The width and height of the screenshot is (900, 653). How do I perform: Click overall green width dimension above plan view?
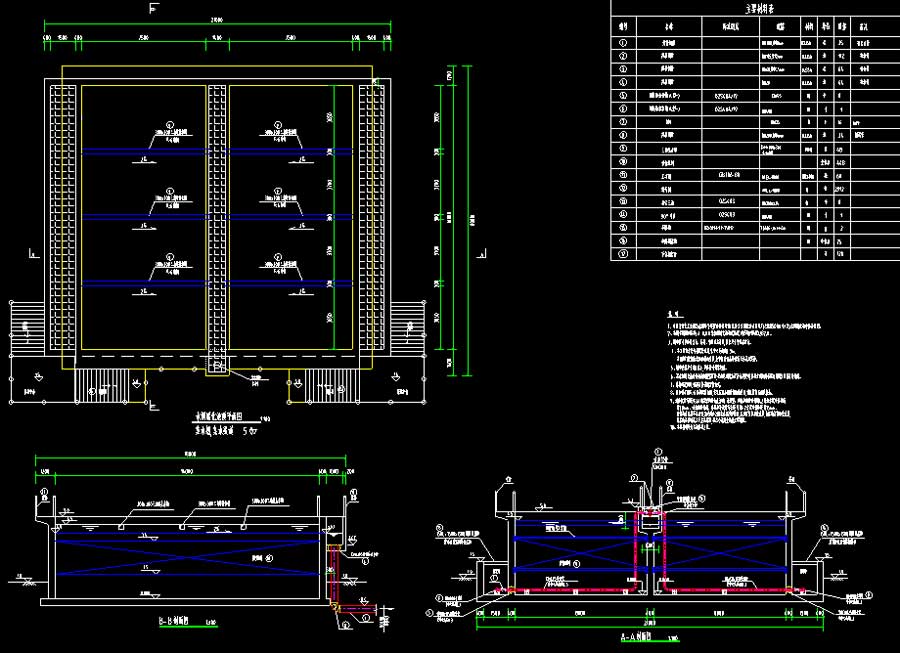tap(218, 24)
